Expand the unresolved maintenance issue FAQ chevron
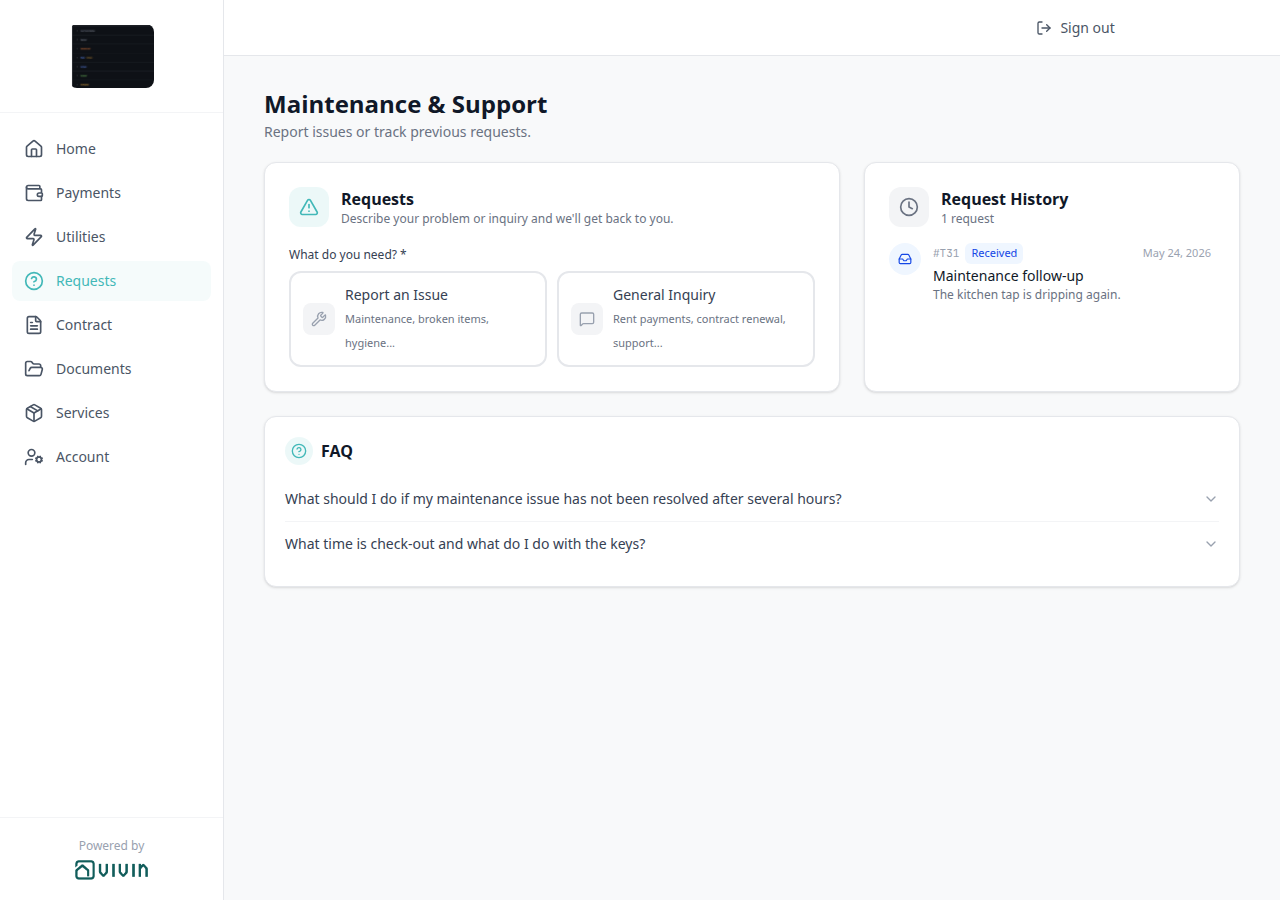 pos(1211,499)
